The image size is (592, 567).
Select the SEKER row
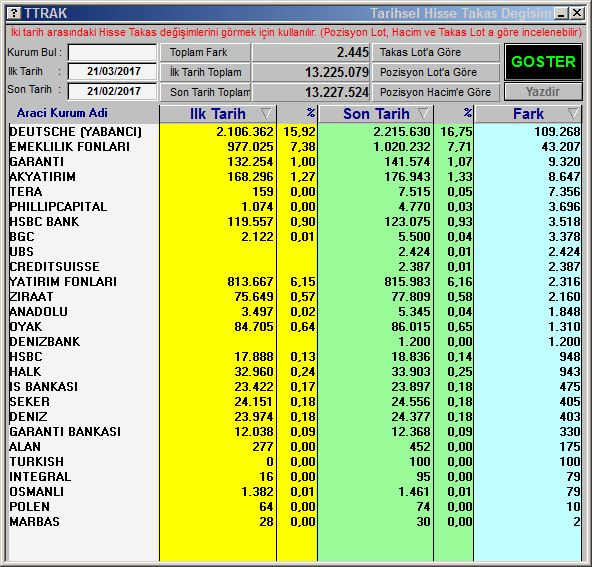tap(294, 402)
